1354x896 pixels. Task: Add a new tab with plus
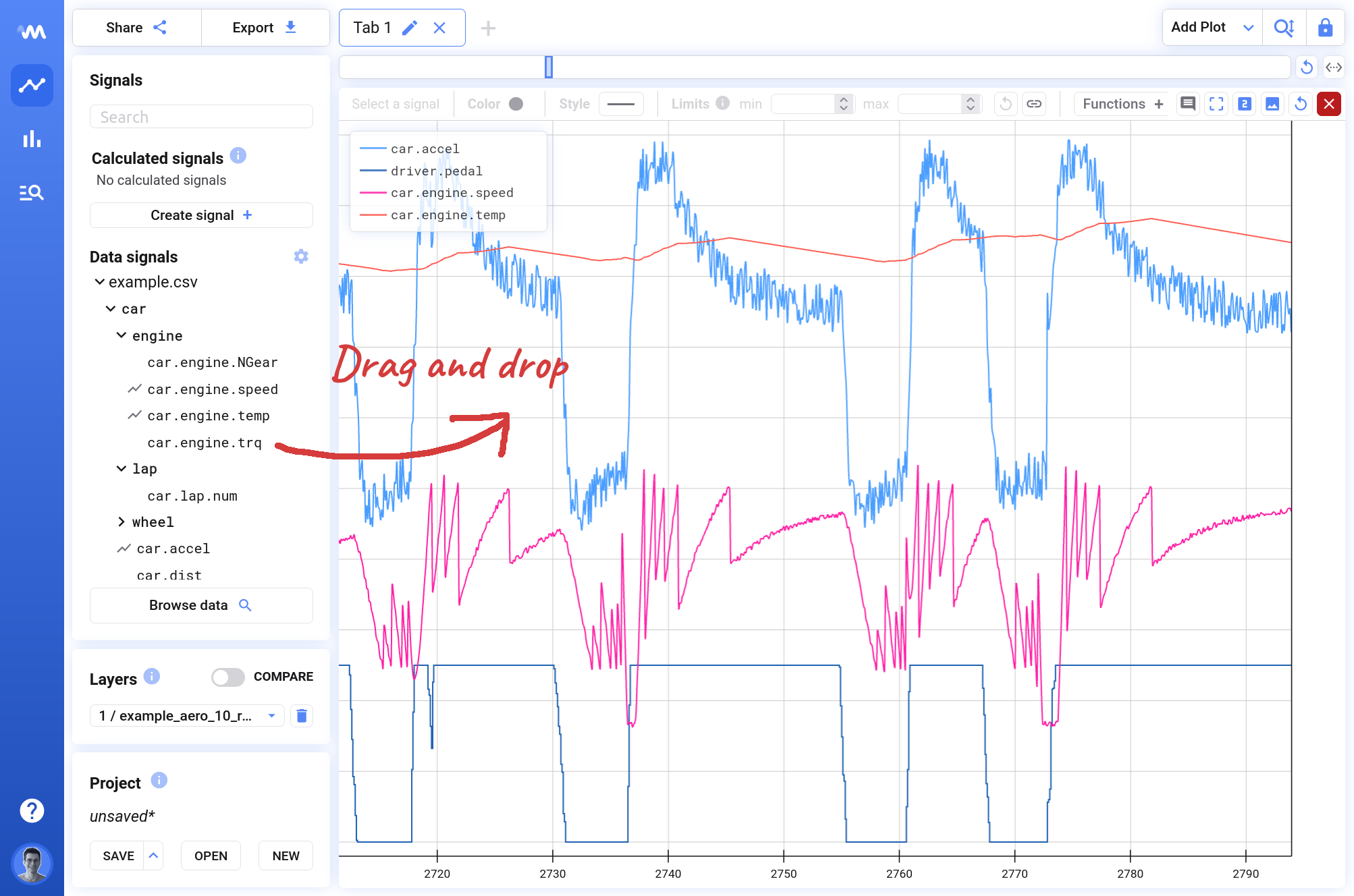coord(488,28)
